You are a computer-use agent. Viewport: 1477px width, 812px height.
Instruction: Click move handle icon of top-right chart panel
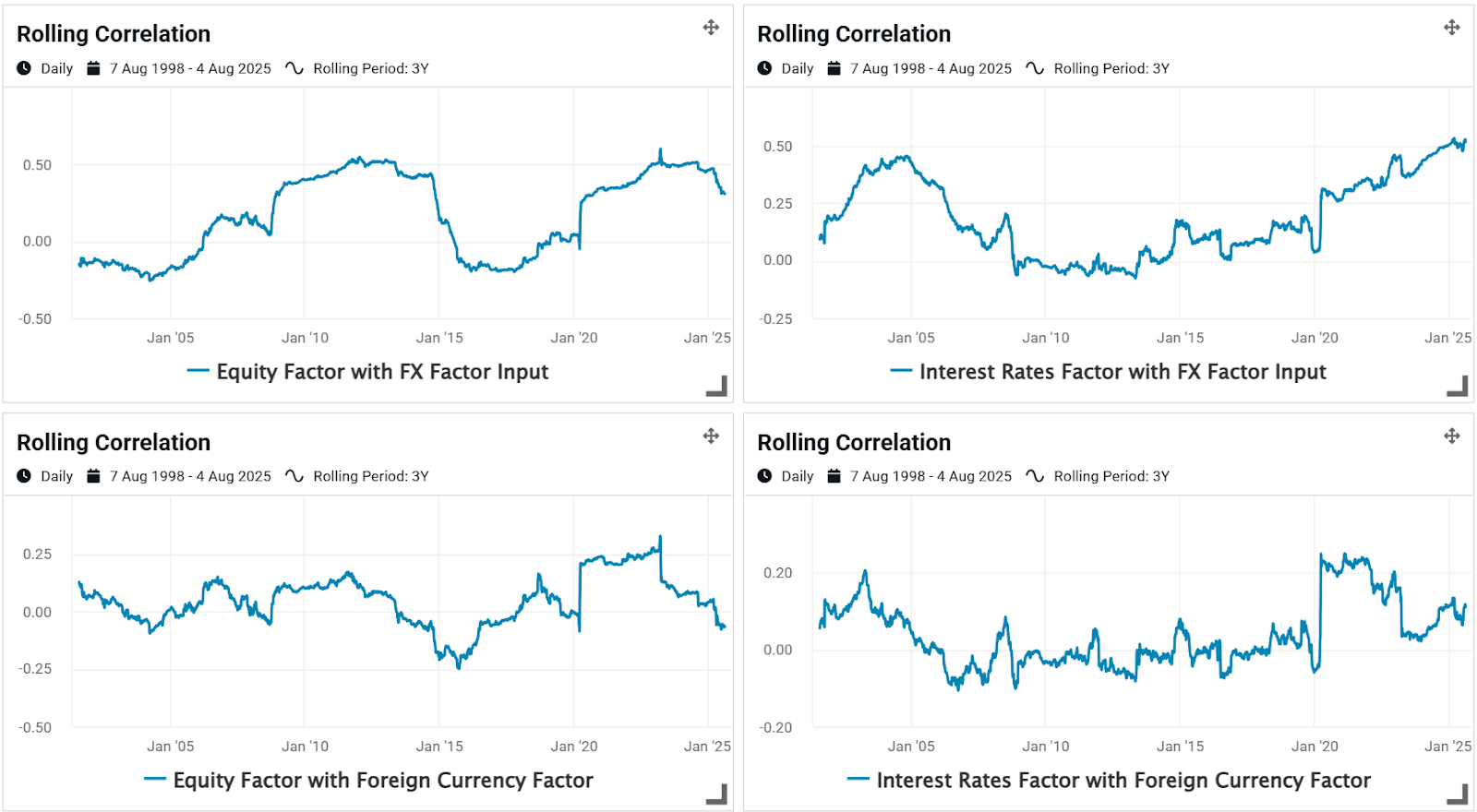[1452, 28]
